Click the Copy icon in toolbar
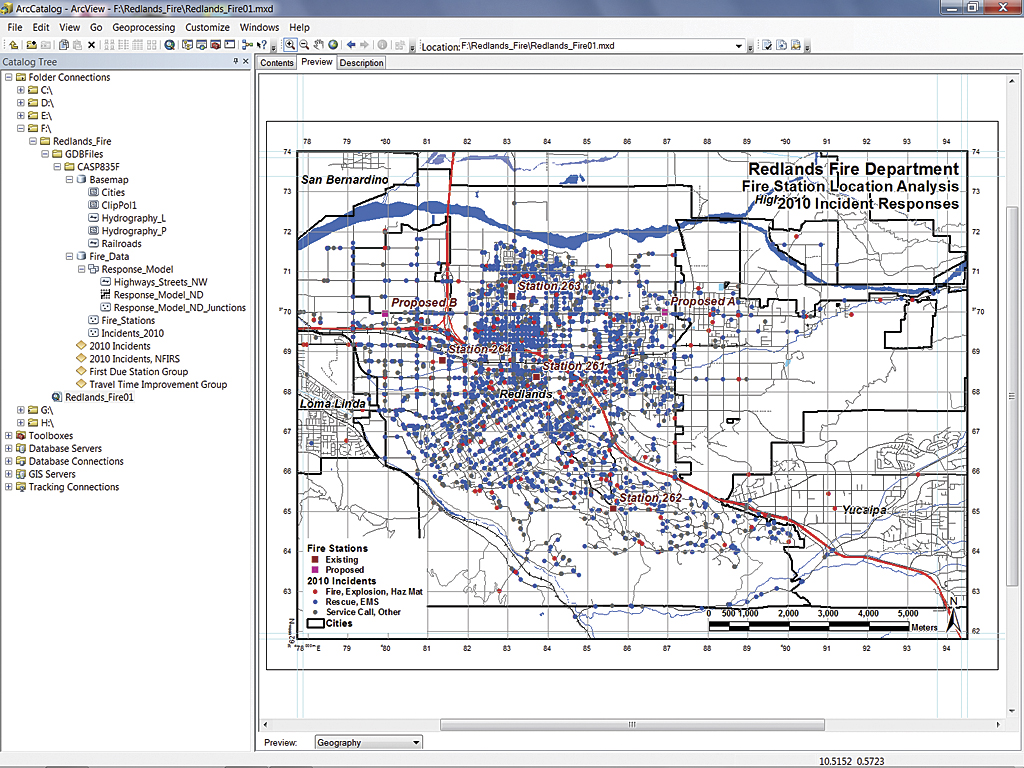This screenshot has width=1024, height=768. [x=63, y=45]
